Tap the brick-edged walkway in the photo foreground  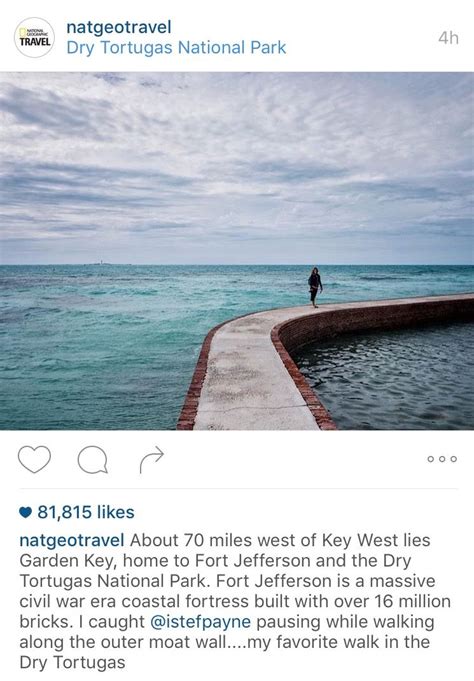[256, 374]
